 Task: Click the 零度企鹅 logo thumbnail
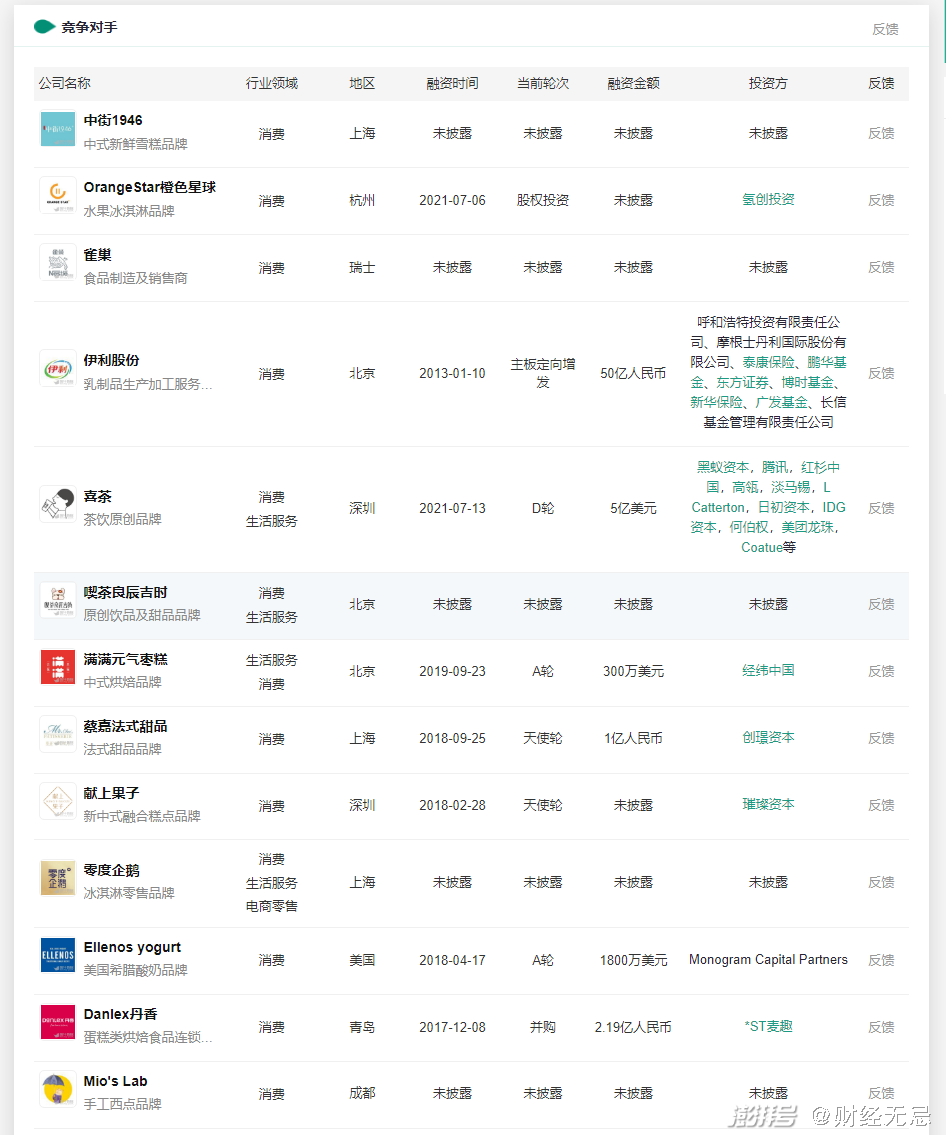pyautogui.click(x=58, y=879)
